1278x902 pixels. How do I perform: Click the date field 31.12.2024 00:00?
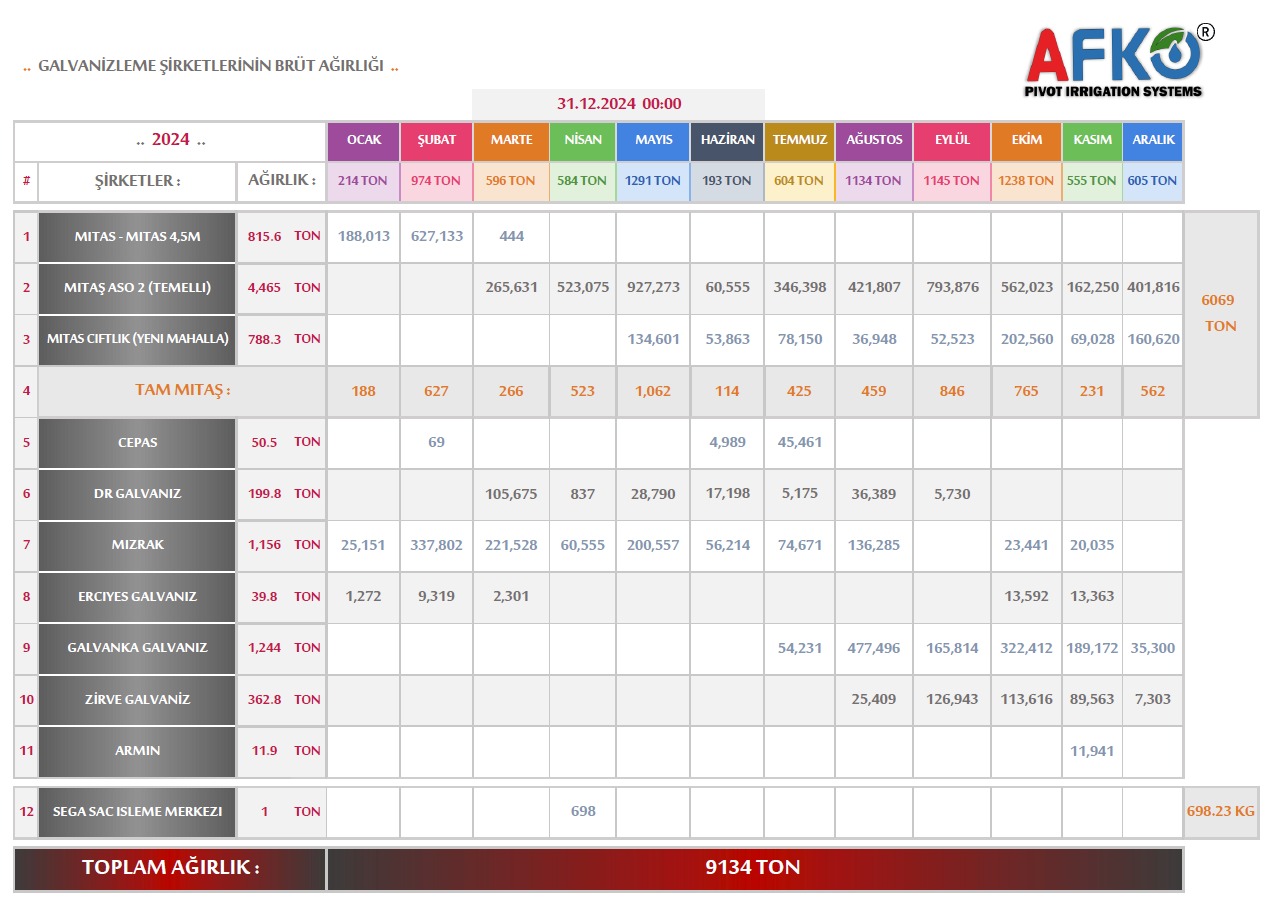(x=618, y=104)
